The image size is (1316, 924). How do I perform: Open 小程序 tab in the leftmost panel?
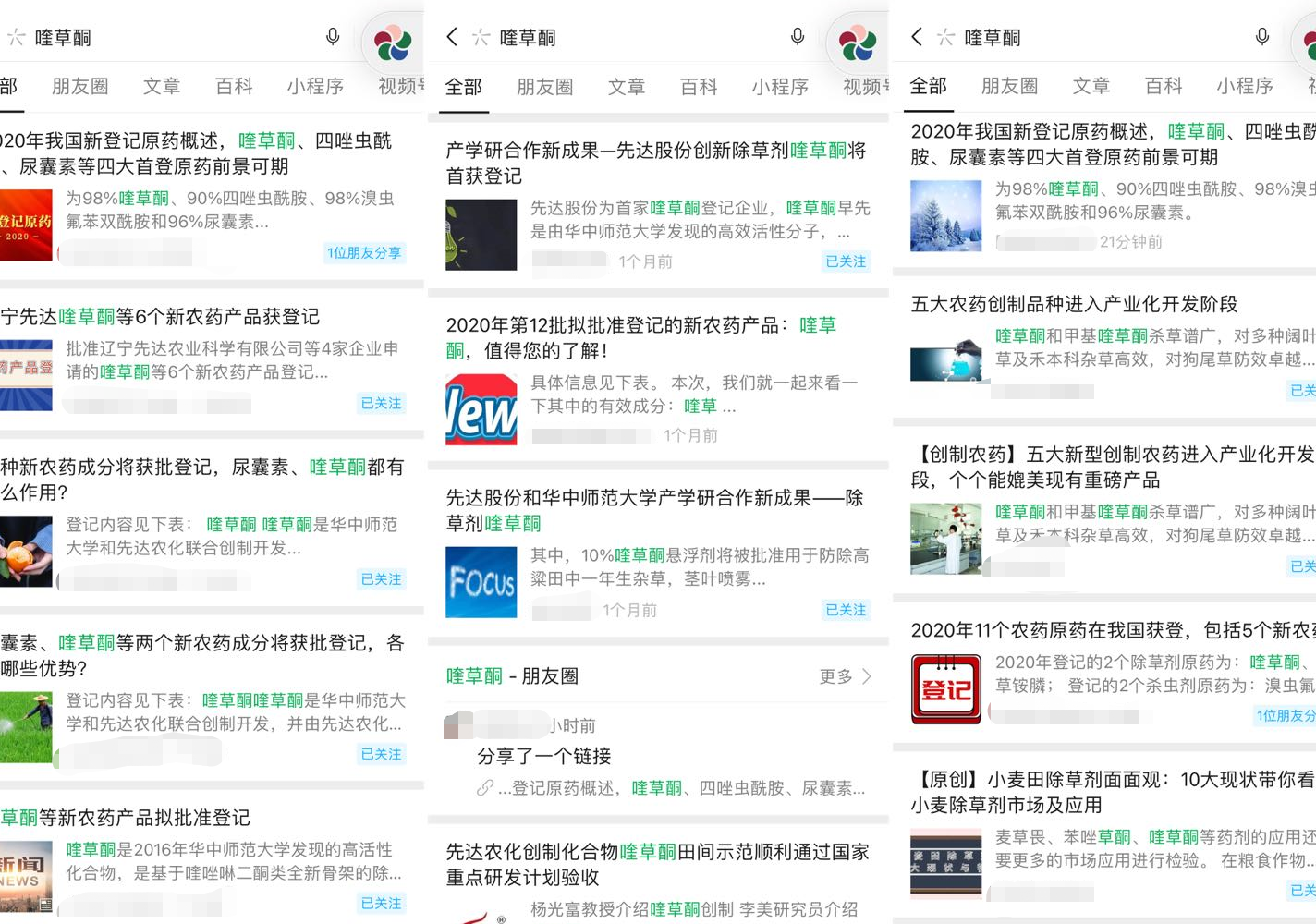point(315,87)
